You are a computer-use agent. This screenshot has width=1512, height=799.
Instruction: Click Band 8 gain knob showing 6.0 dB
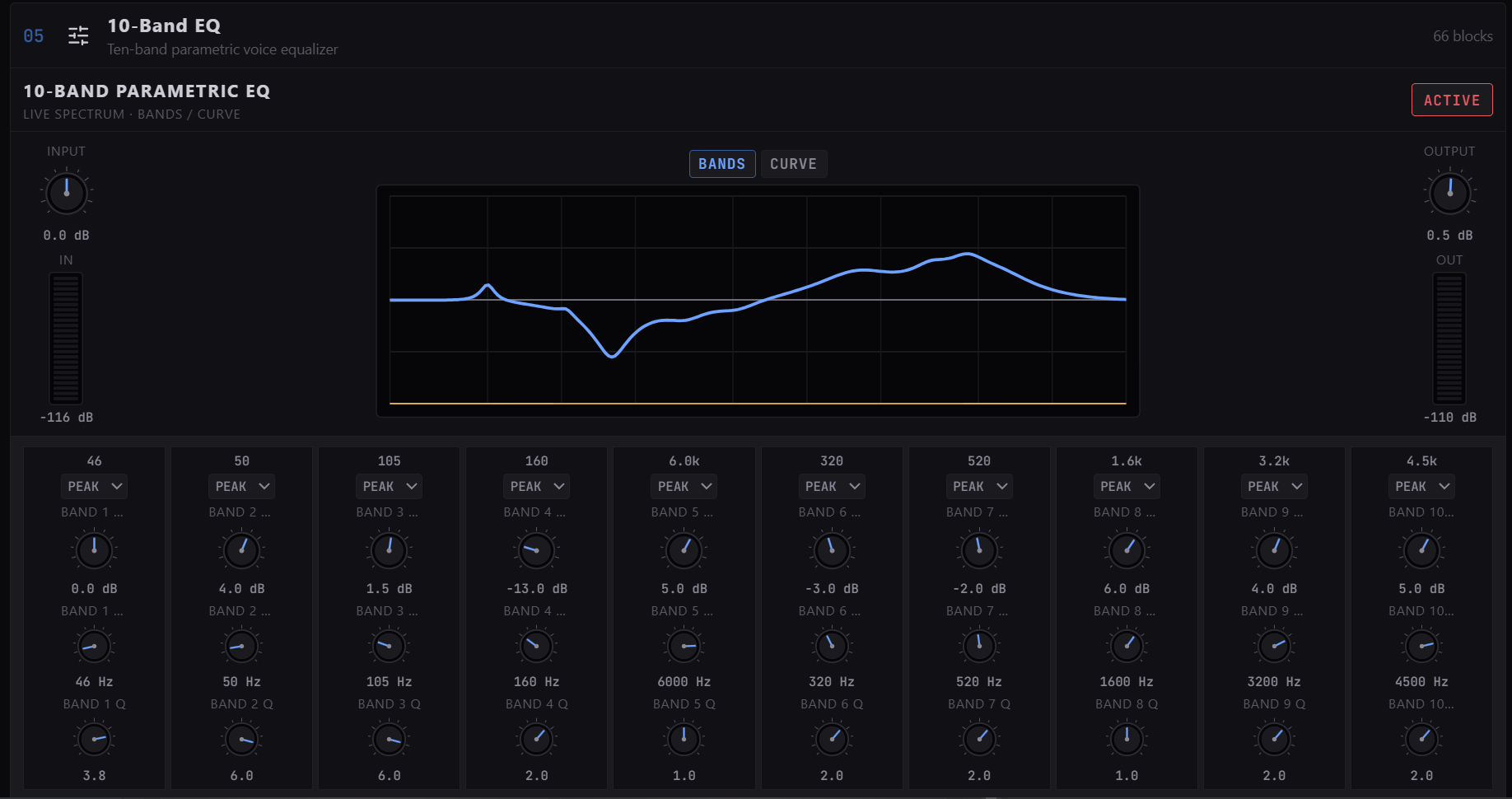tap(1127, 550)
